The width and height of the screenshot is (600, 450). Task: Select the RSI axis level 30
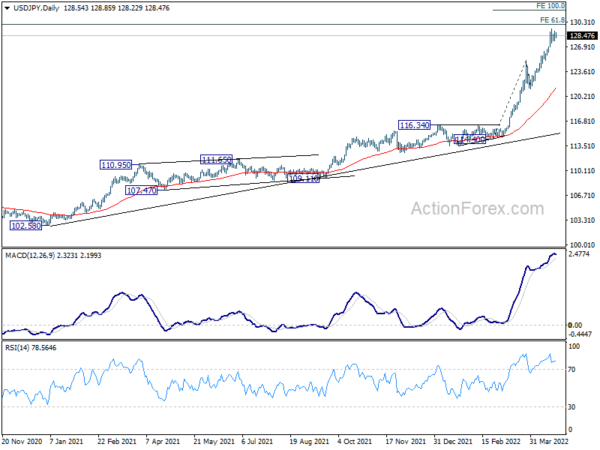(572, 407)
